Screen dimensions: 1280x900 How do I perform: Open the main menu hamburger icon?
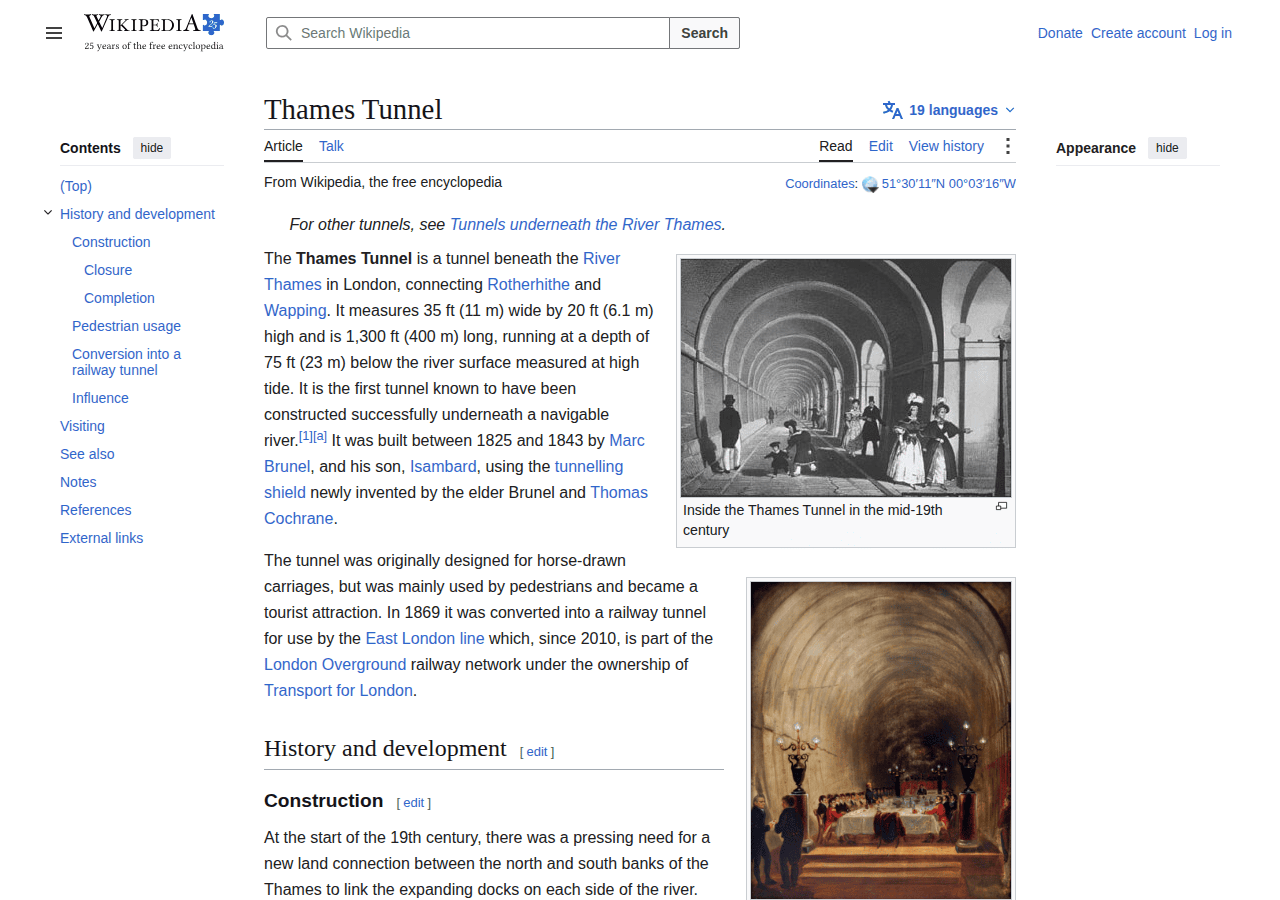click(x=54, y=33)
